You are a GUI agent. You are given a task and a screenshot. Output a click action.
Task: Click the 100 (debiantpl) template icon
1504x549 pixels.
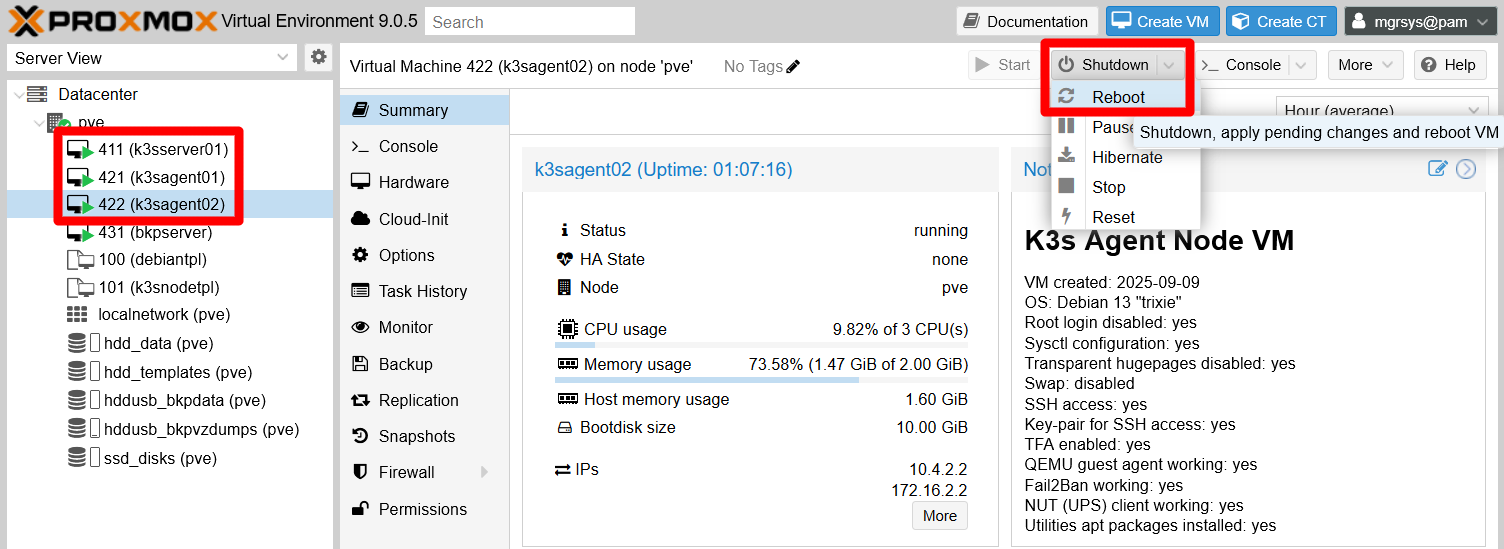pos(79,260)
